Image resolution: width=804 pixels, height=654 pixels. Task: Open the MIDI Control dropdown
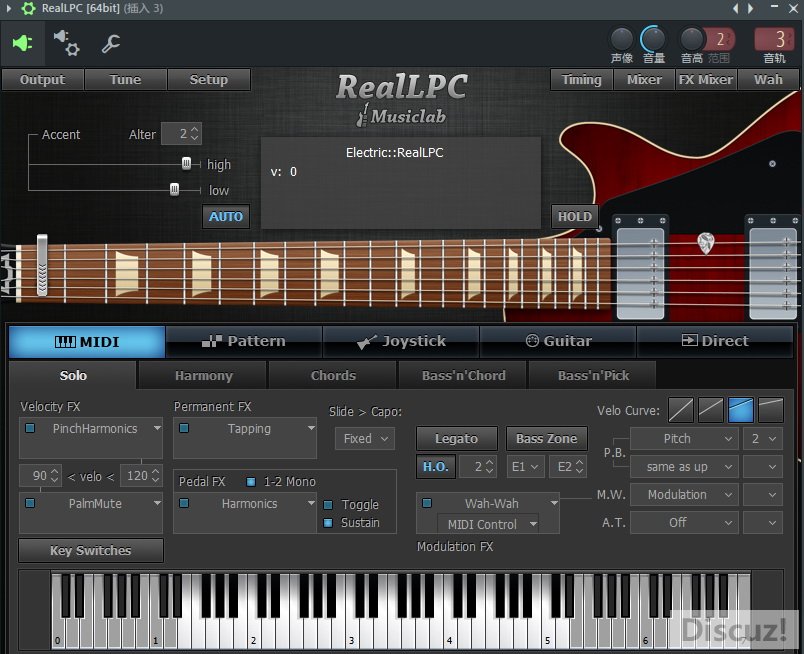[487, 524]
